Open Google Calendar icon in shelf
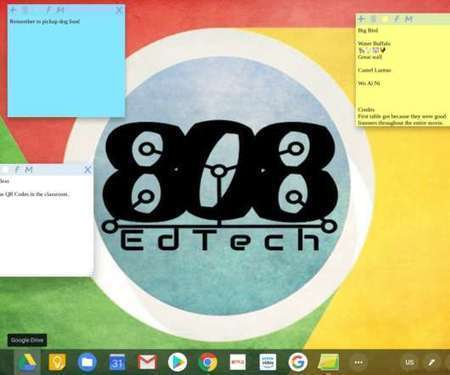The height and width of the screenshot is (375, 450). point(117,362)
